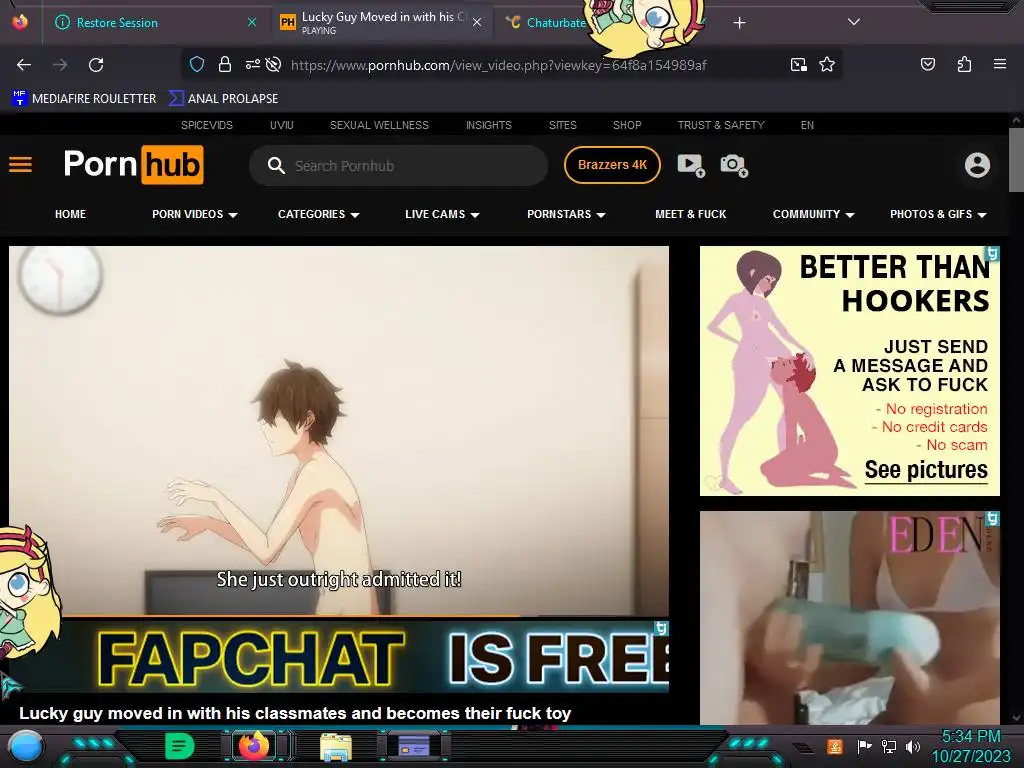Open the network tray icon
The width and height of the screenshot is (1024, 768).
[888, 746]
